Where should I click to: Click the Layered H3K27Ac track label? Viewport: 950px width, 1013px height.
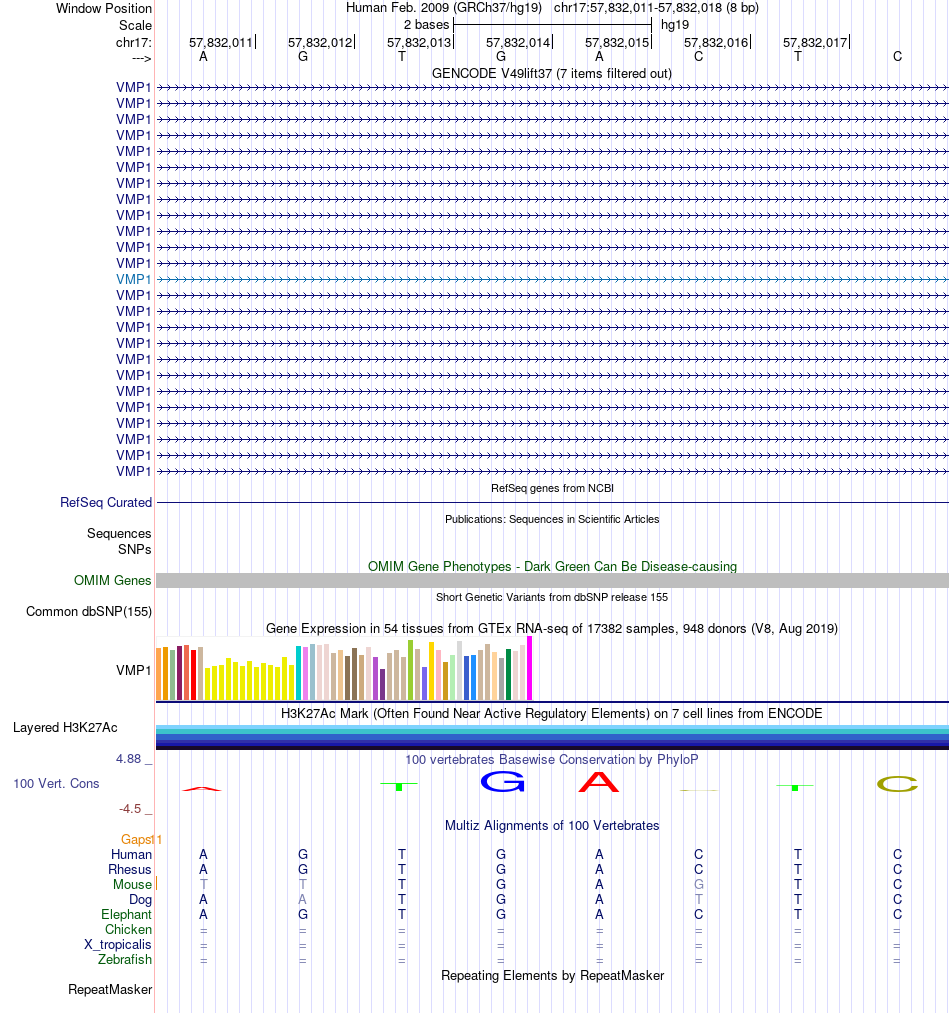[x=65, y=727]
